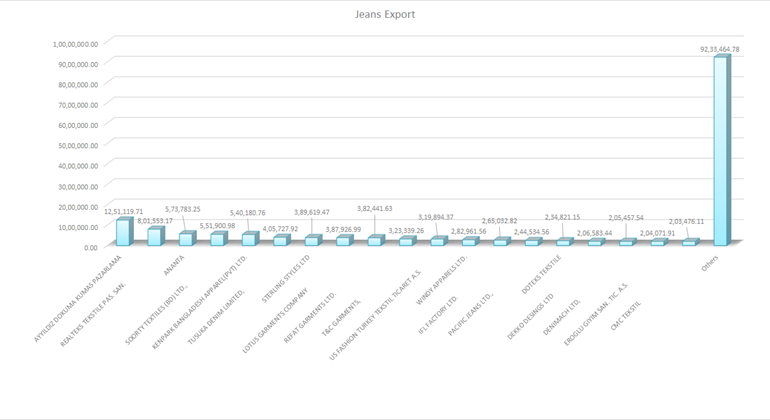Image resolution: width=770 pixels, height=420 pixels.
Task: Click the 10,00,000.00 axis value
Action: [78, 227]
